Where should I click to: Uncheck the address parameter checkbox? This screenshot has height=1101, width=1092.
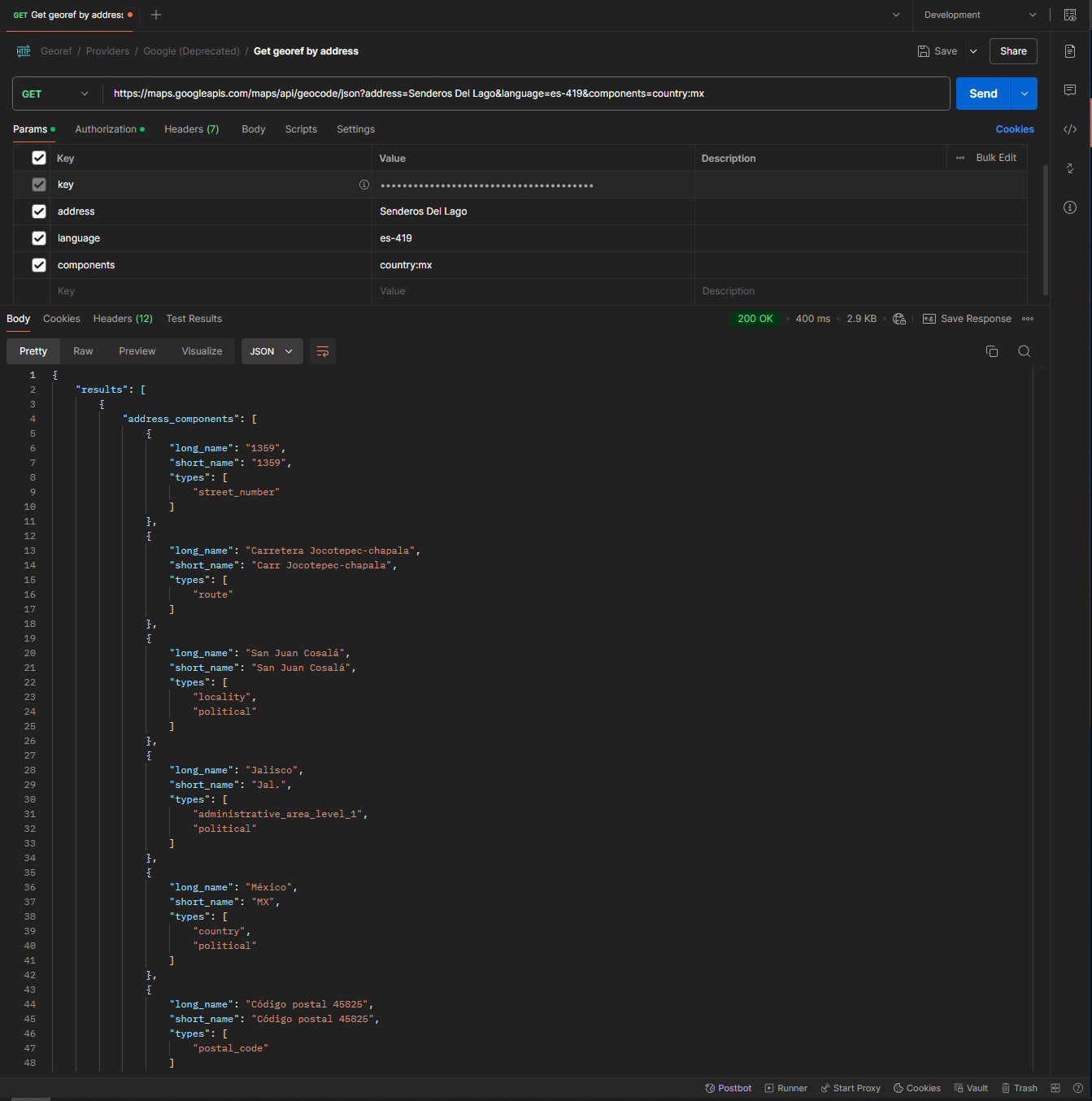[x=39, y=211]
